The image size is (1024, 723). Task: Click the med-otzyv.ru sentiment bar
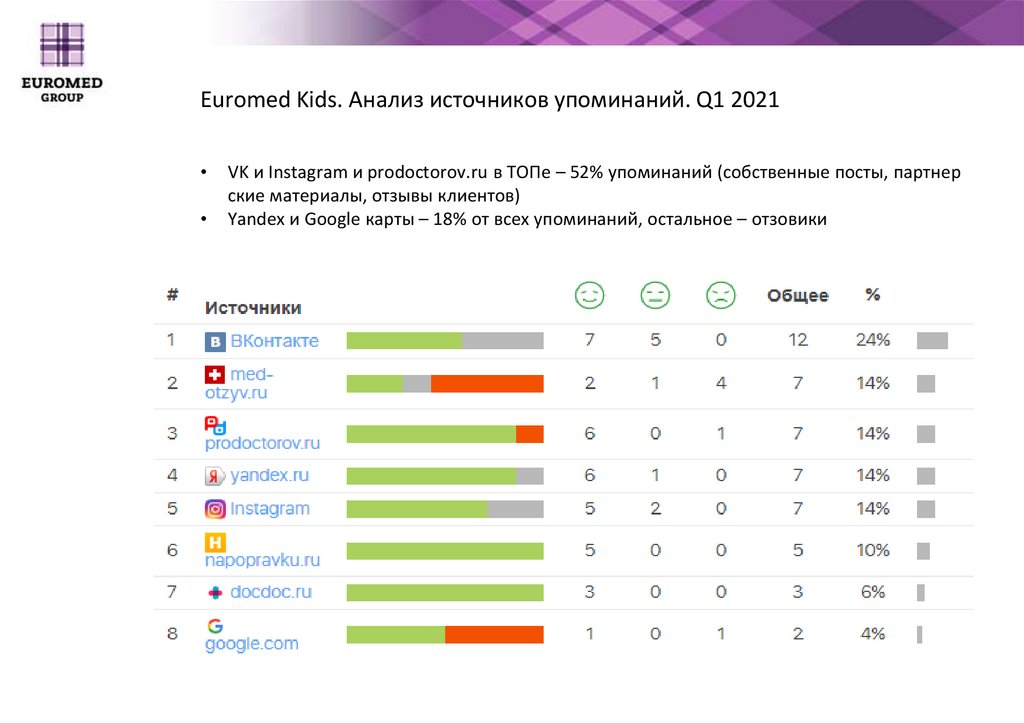tap(445, 383)
